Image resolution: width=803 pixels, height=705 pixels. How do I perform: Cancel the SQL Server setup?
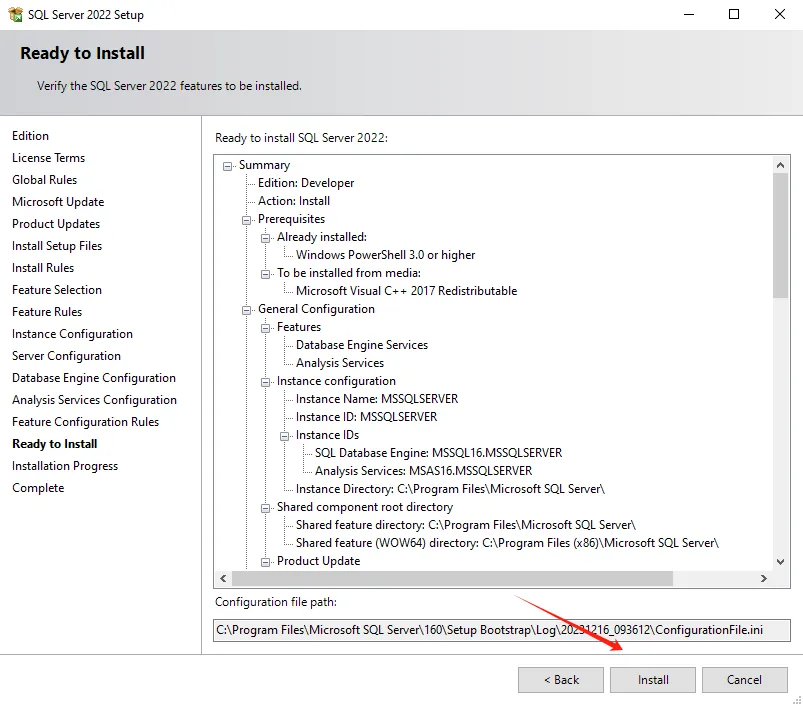coord(745,680)
